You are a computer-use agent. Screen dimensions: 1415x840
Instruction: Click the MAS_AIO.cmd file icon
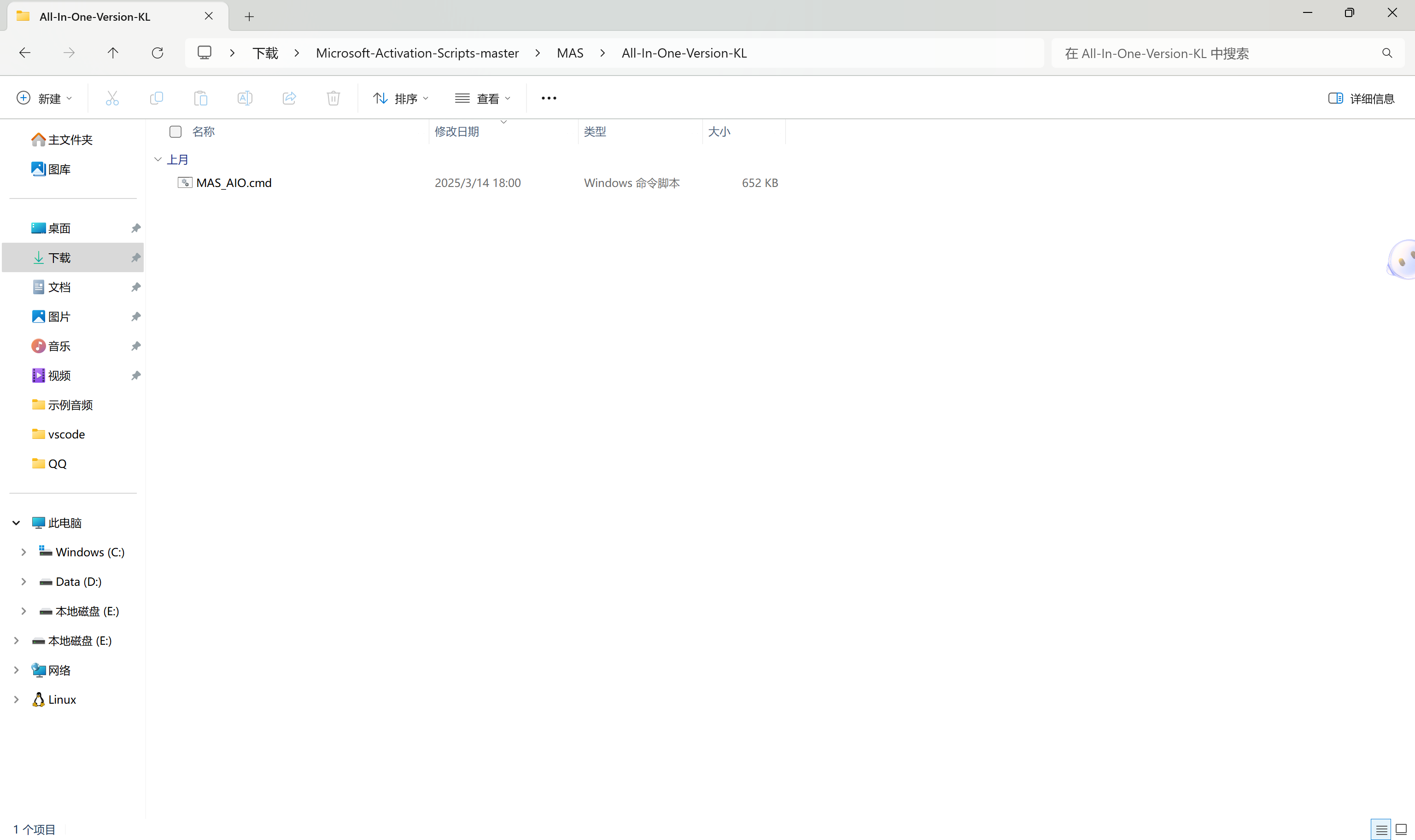(185, 182)
